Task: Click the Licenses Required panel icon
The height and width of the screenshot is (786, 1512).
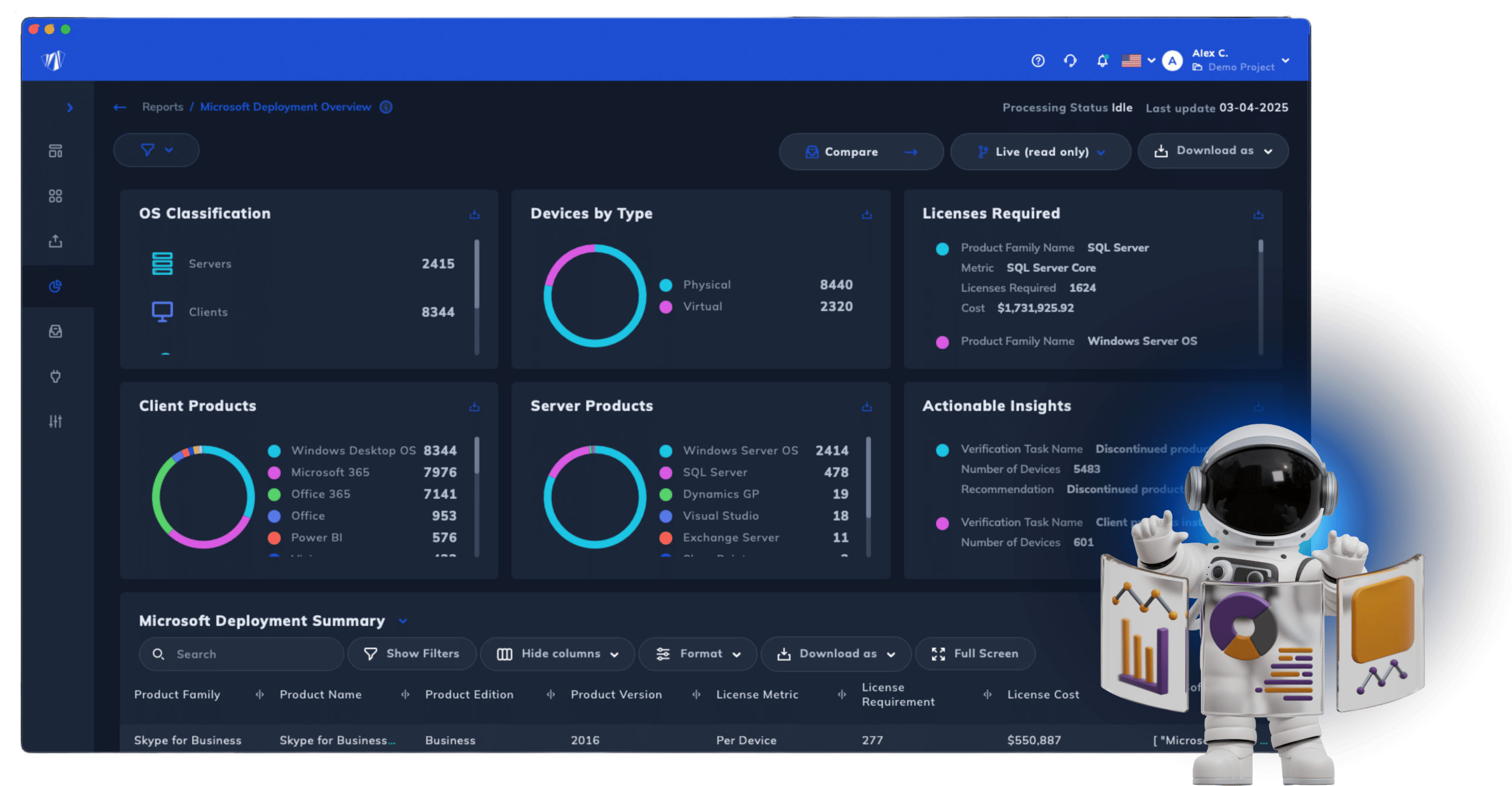Action: (x=1257, y=213)
